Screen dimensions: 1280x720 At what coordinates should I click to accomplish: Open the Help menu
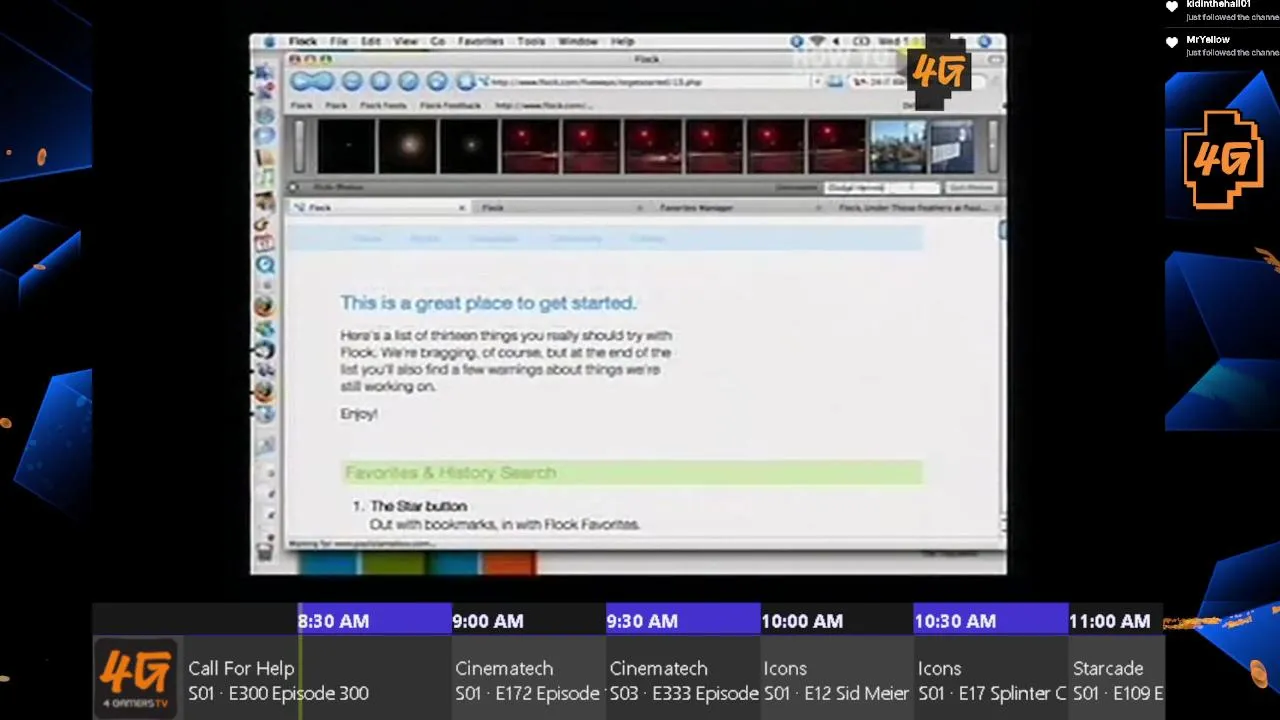622,42
